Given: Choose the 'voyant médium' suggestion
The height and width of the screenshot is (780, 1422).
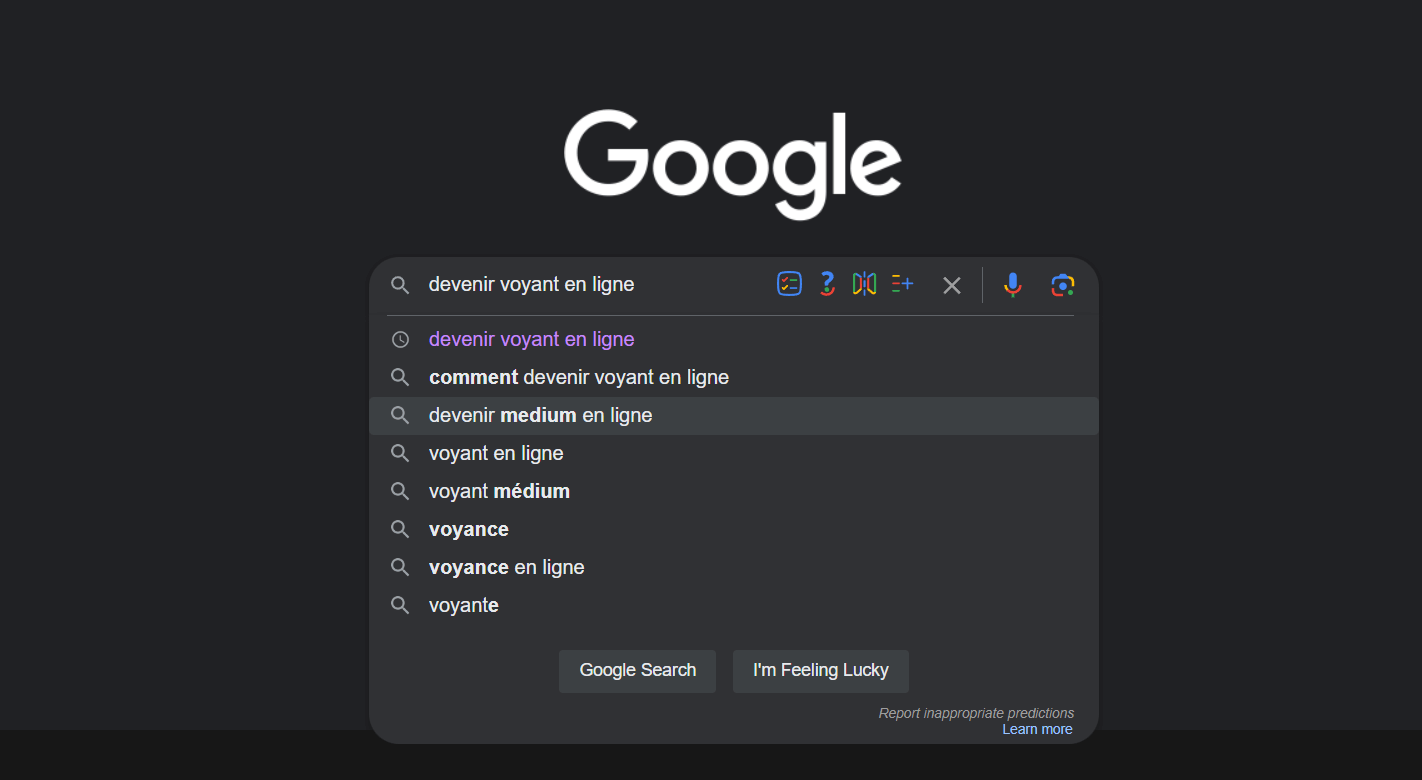Looking at the screenshot, I should (x=734, y=491).
